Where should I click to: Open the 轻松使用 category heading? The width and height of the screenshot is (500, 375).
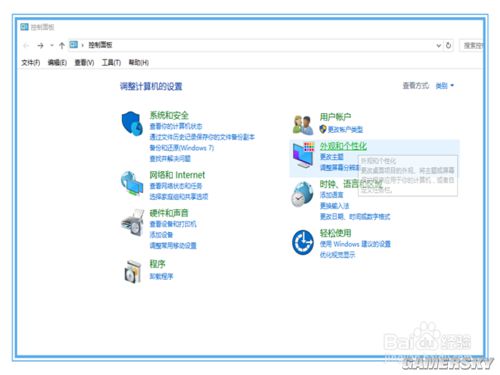click(335, 233)
